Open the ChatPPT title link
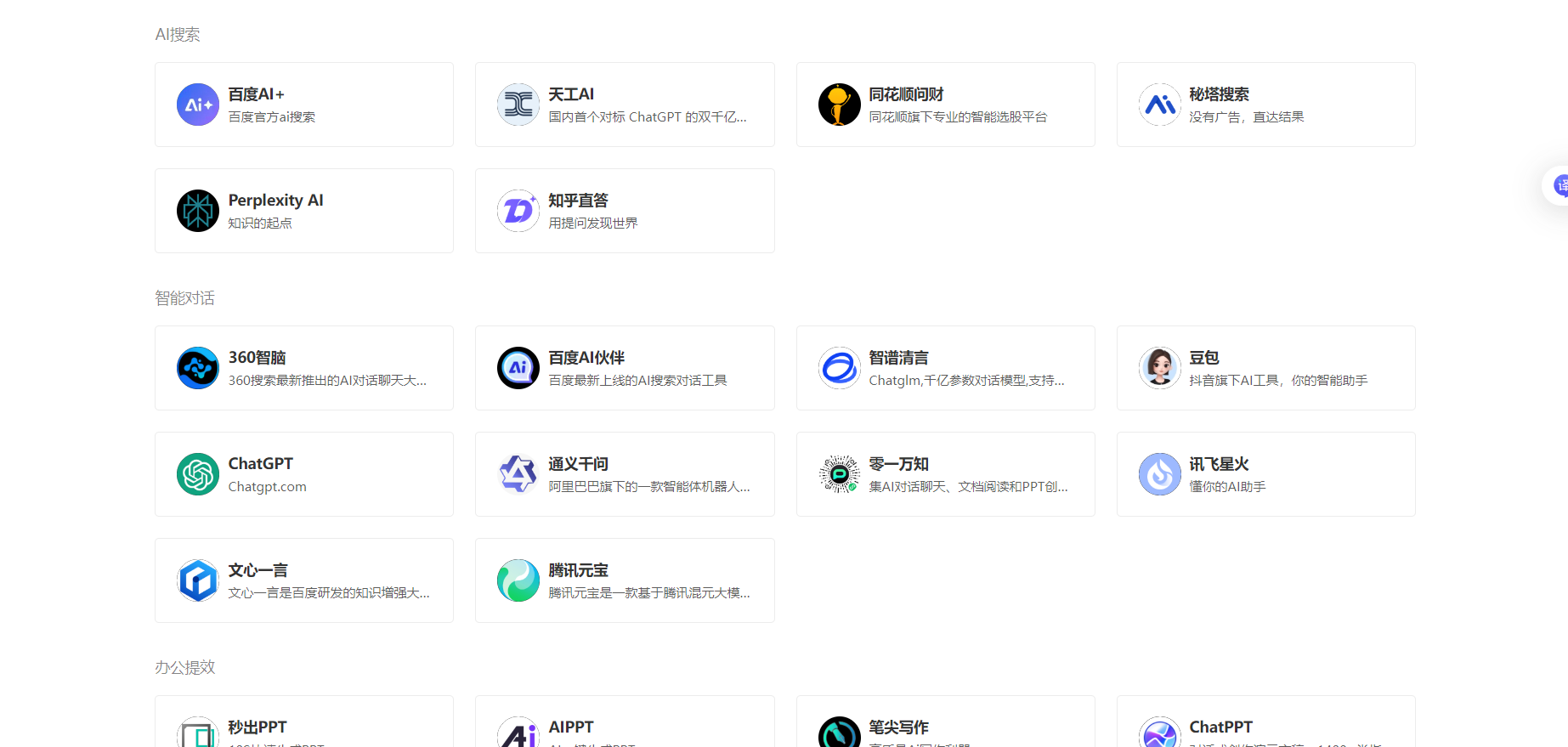 1220,727
